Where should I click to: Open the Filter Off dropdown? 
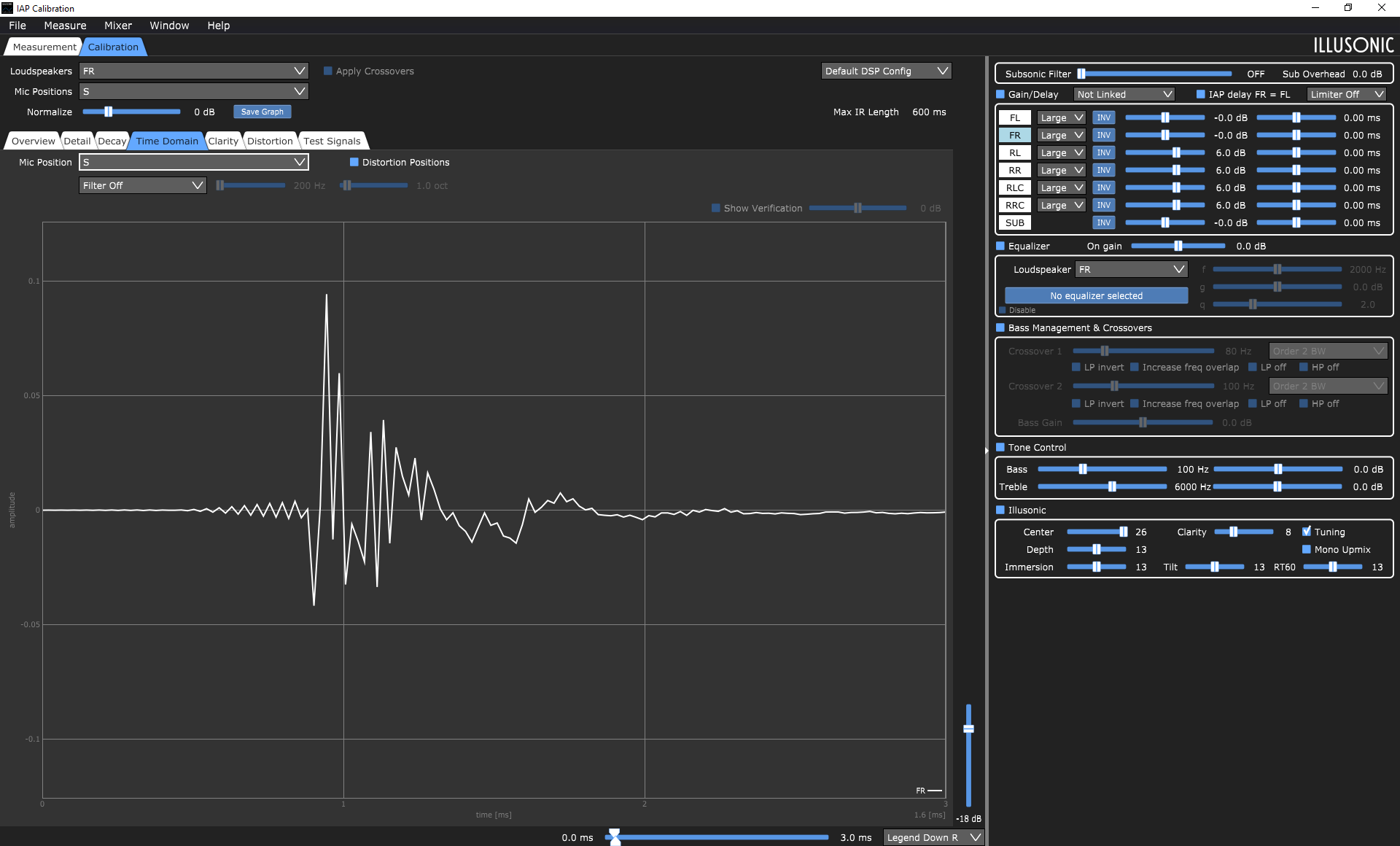(x=142, y=185)
